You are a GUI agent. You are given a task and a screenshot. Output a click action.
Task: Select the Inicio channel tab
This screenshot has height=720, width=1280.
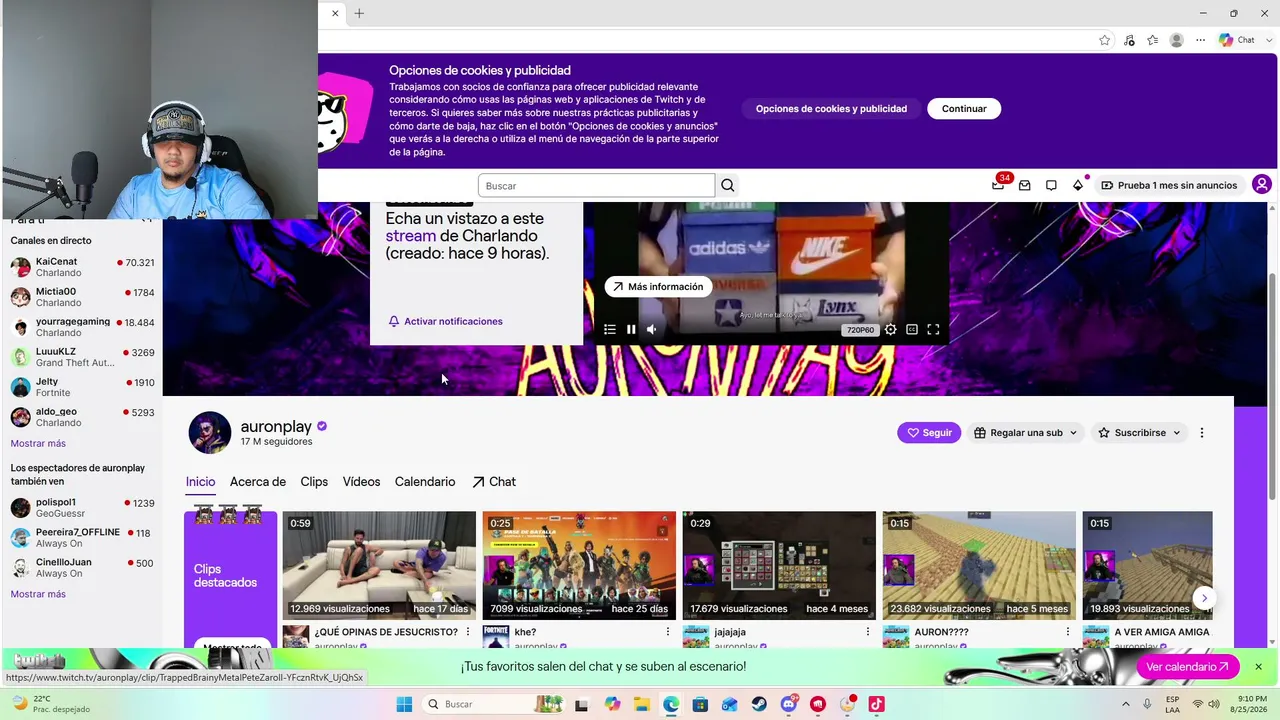pos(200,482)
